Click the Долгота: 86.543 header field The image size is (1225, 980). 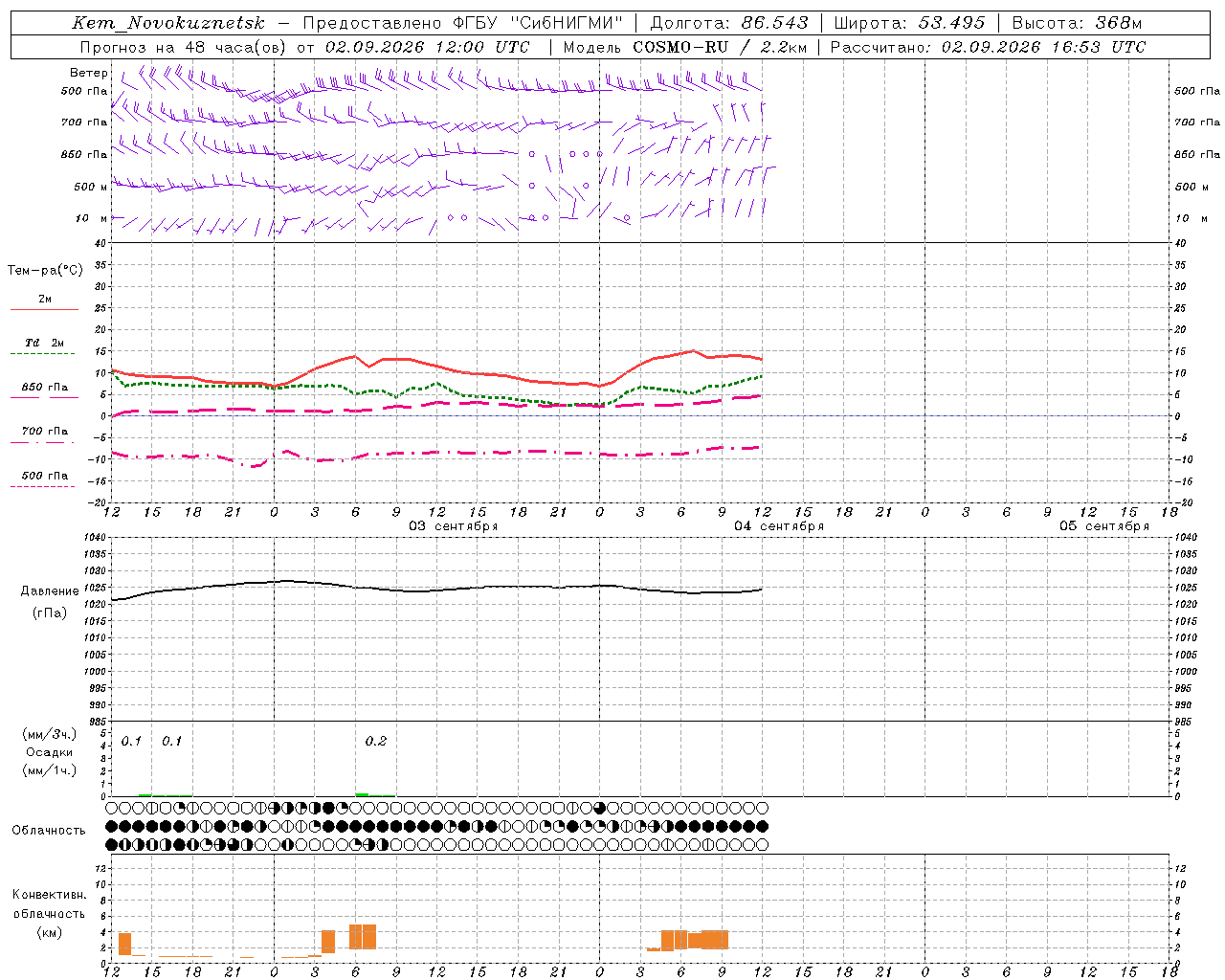pos(729,23)
